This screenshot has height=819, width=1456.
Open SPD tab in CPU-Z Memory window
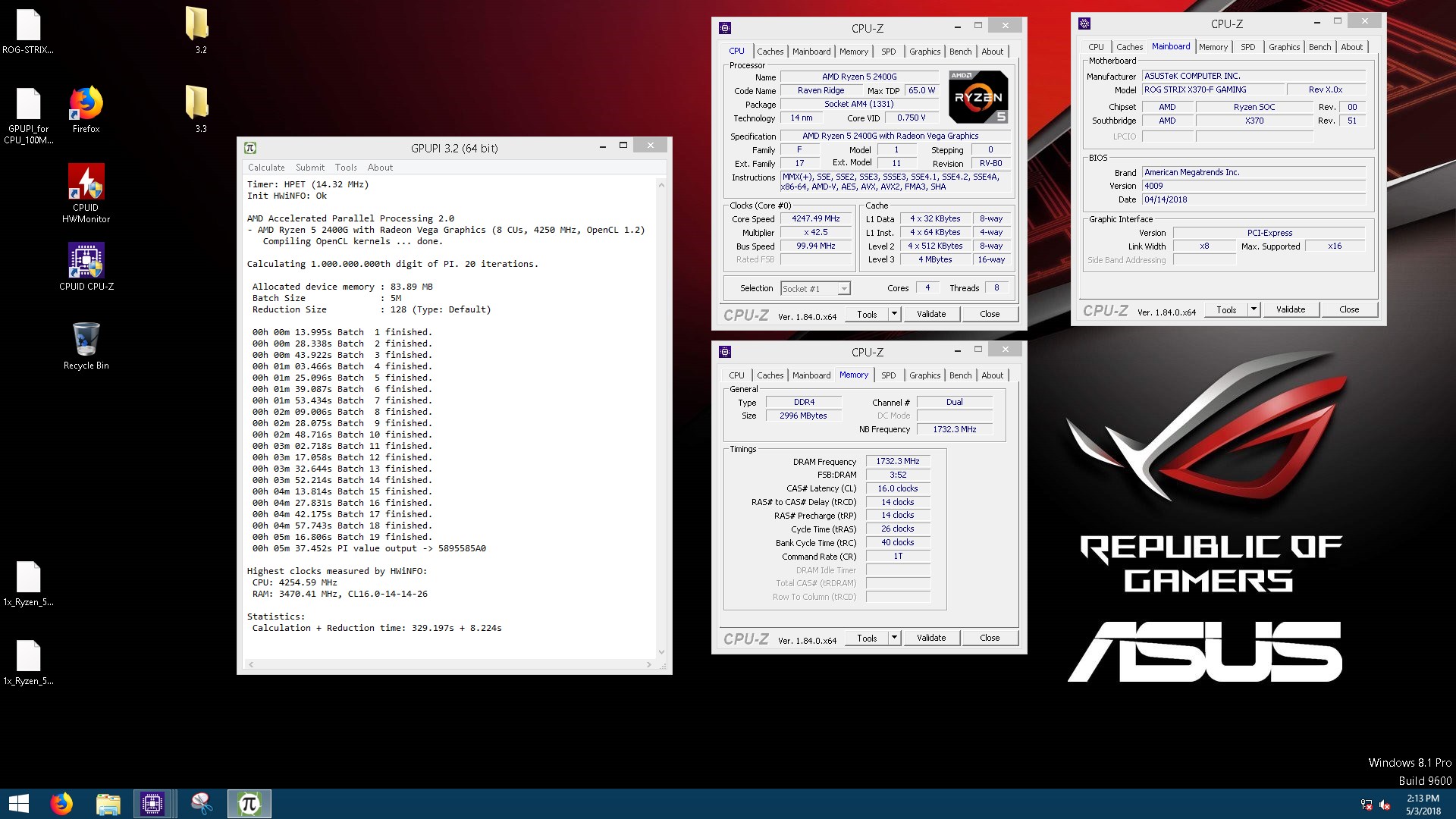point(888,375)
